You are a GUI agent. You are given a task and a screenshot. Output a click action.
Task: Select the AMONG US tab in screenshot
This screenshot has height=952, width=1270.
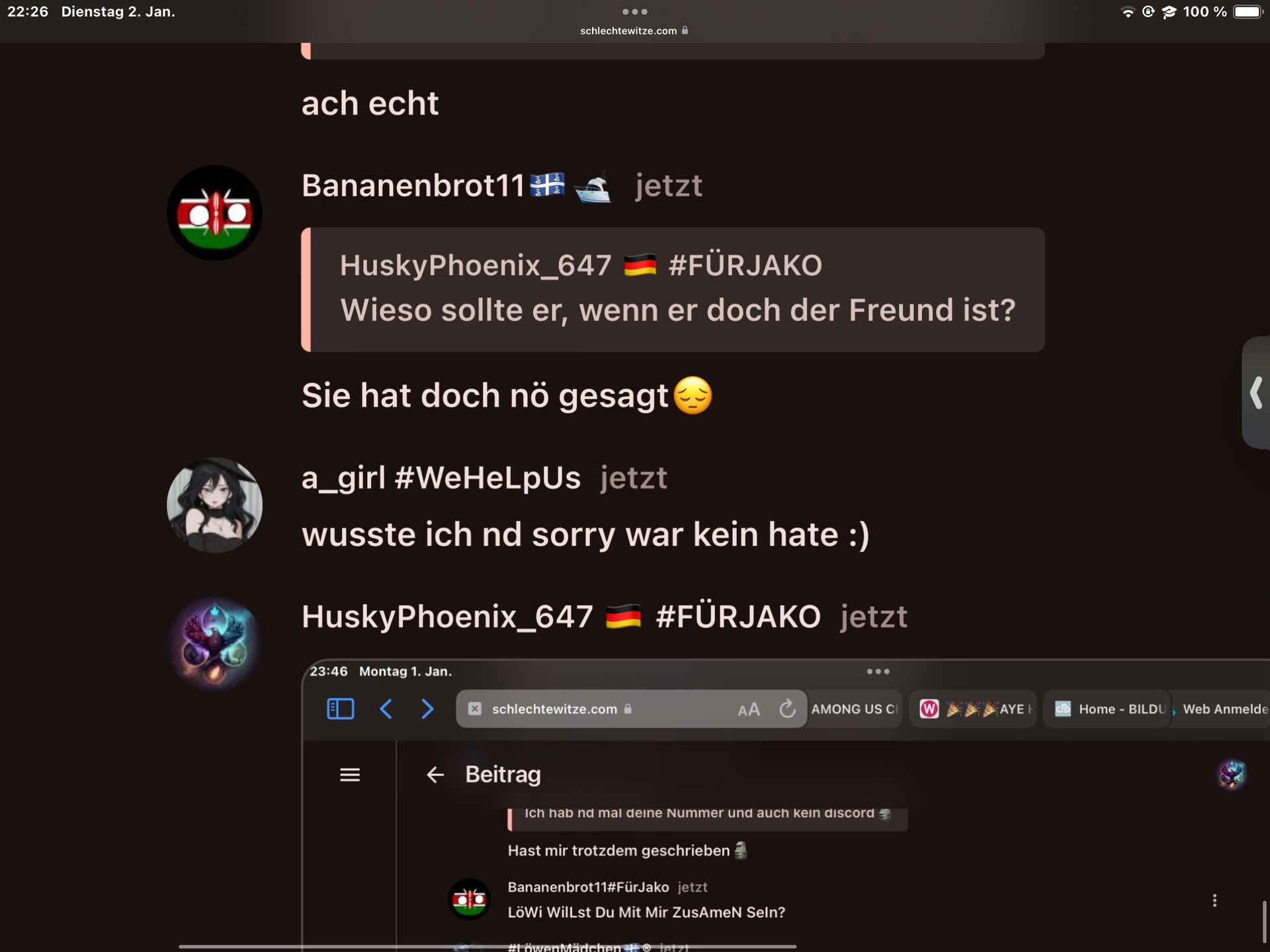coord(854,709)
